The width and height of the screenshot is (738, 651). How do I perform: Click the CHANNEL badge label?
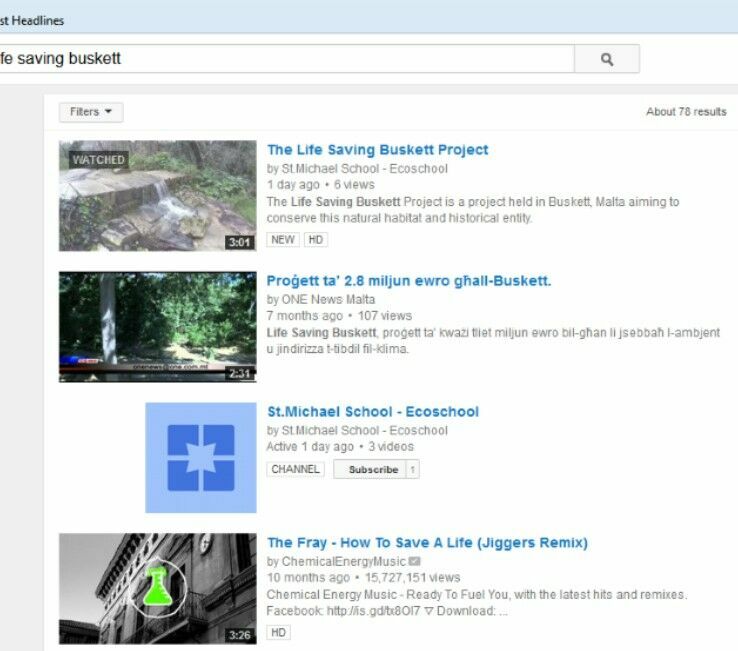[x=295, y=469]
